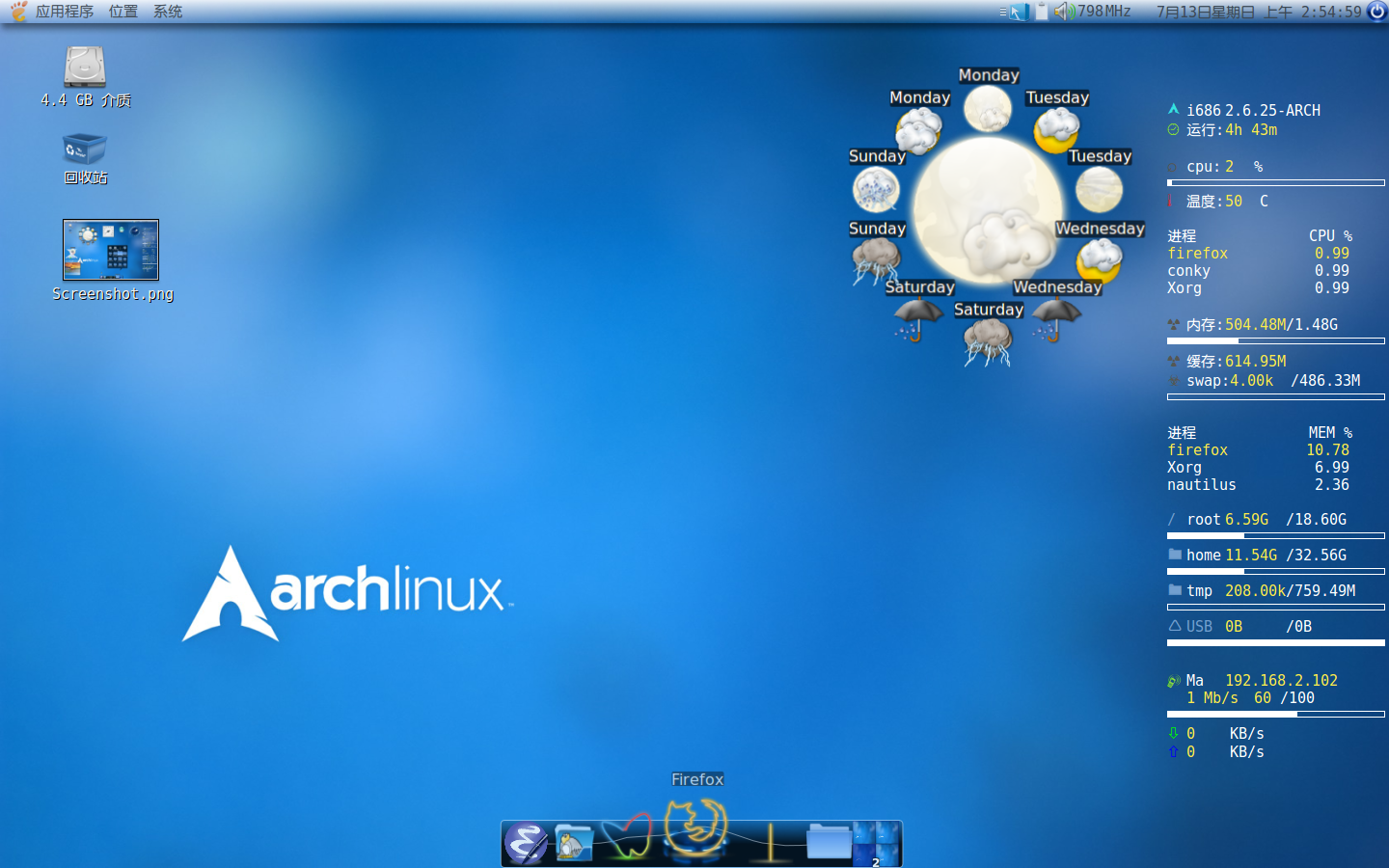Click the colorful butterfly icon in the dock
Image resolution: width=1389 pixels, height=868 pixels.
pos(626,837)
